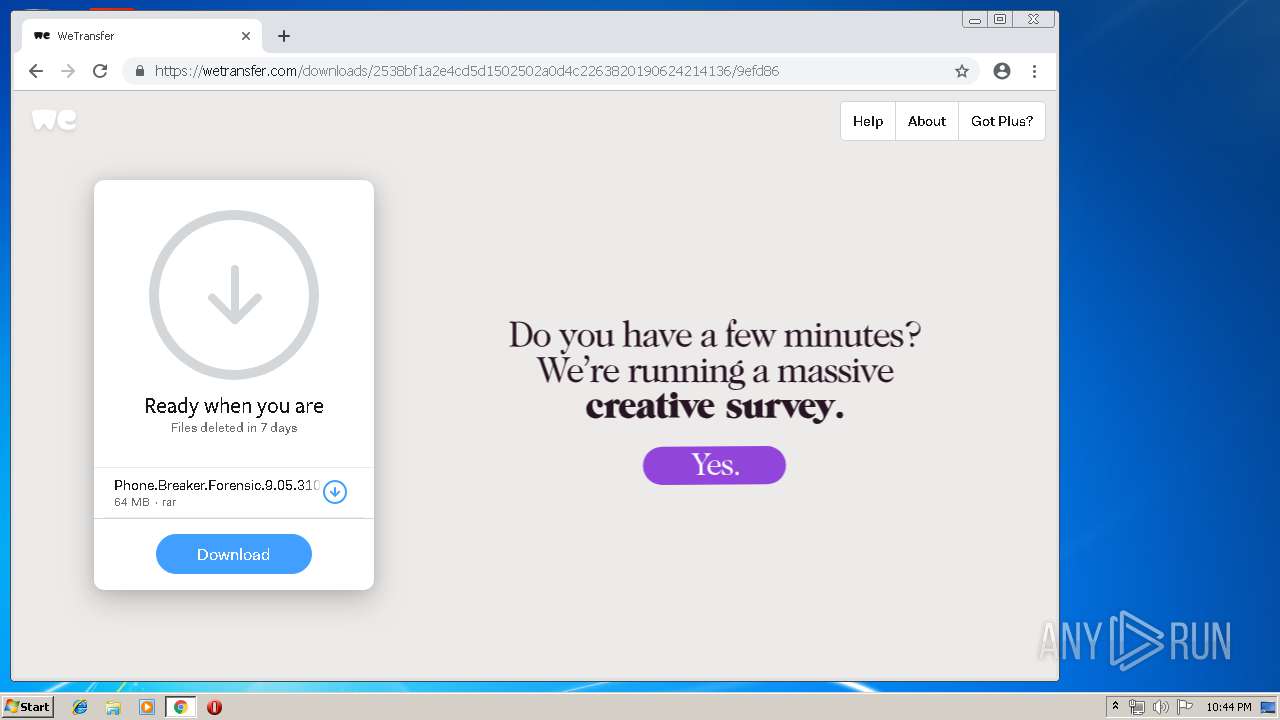Click the large circular download arrow

pyautogui.click(x=234, y=295)
